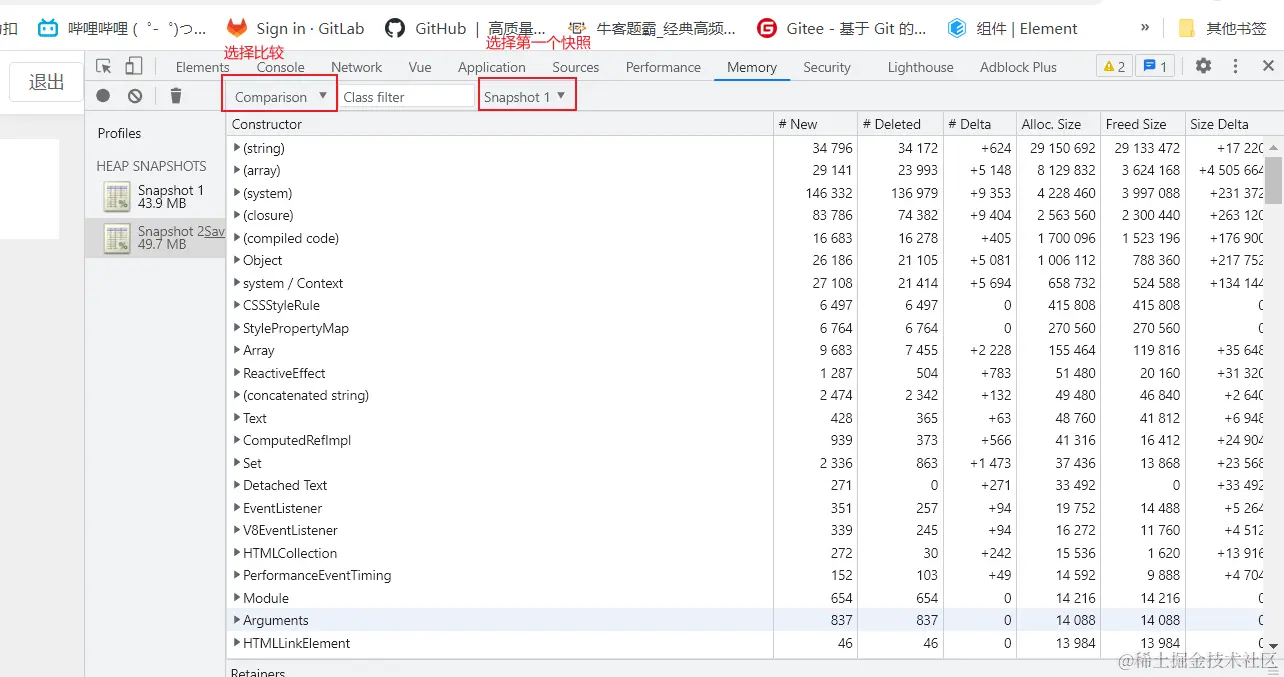The image size is (1284, 677).
Task: Select the PerformanceEventTiming row
Action: point(746,575)
